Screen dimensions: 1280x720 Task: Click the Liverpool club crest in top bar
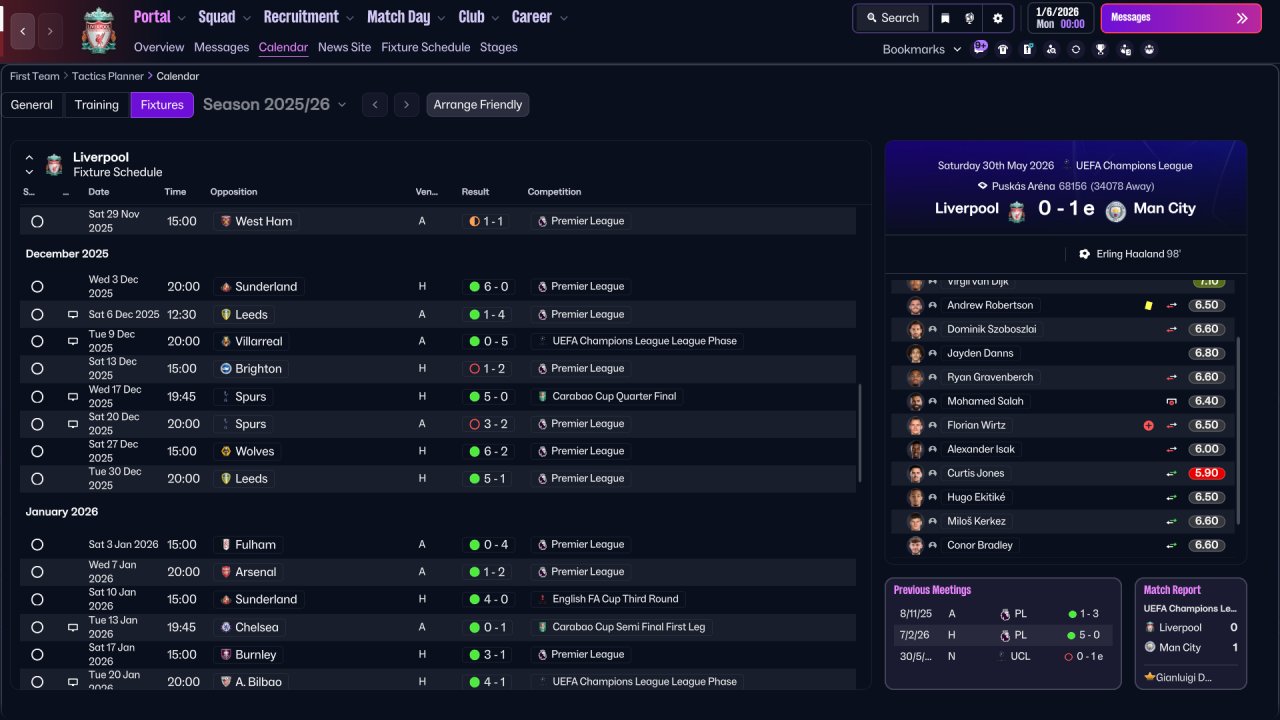(x=98, y=30)
